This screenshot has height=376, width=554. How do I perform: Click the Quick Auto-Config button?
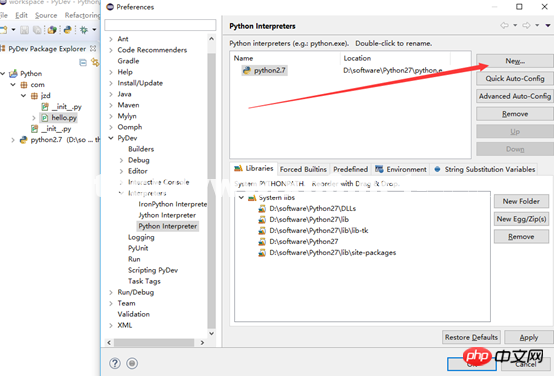click(515, 78)
